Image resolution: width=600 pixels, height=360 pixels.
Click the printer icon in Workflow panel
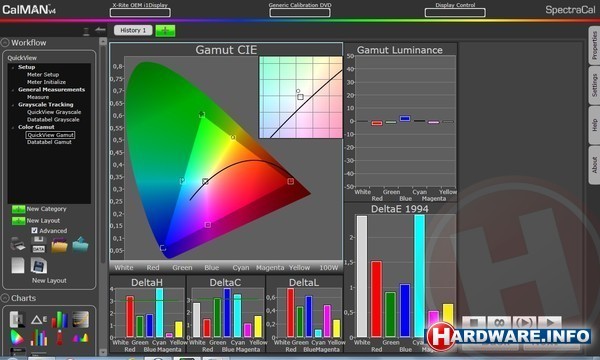point(18,244)
